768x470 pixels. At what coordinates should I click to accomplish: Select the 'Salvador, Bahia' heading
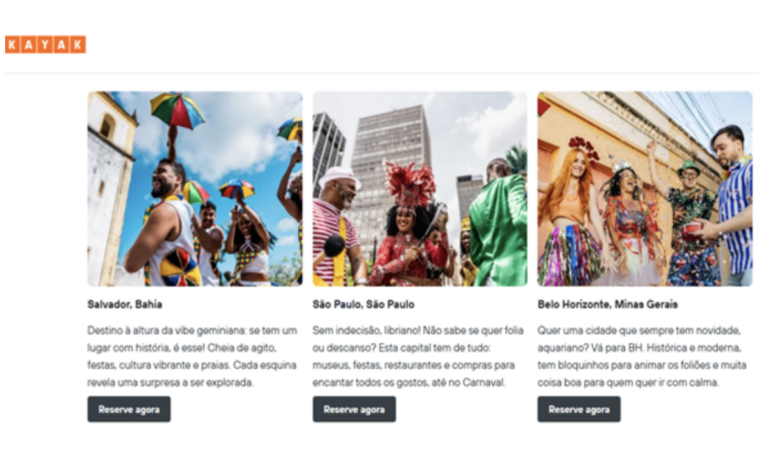[125, 305]
